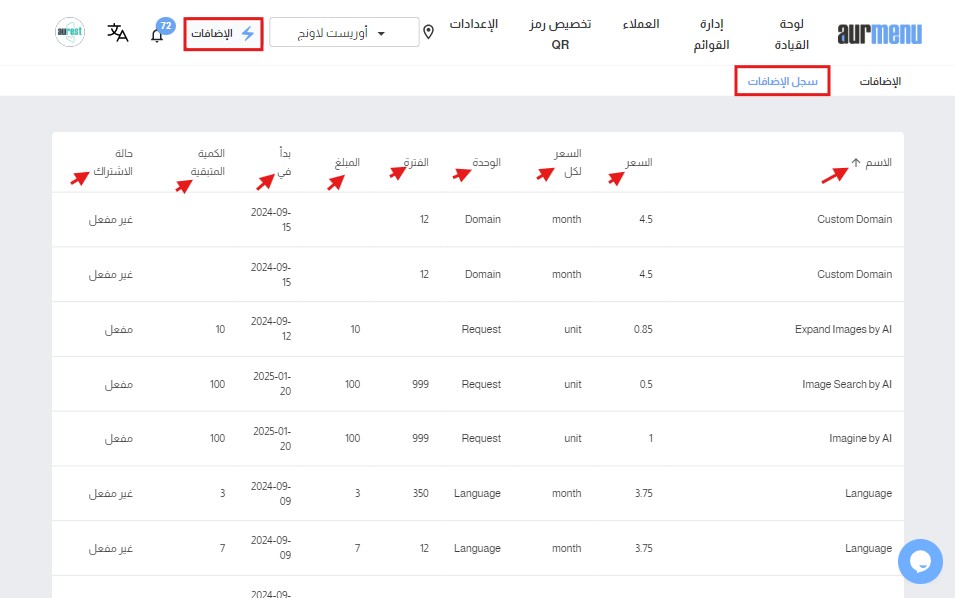Open the language translation icon

coord(118,33)
